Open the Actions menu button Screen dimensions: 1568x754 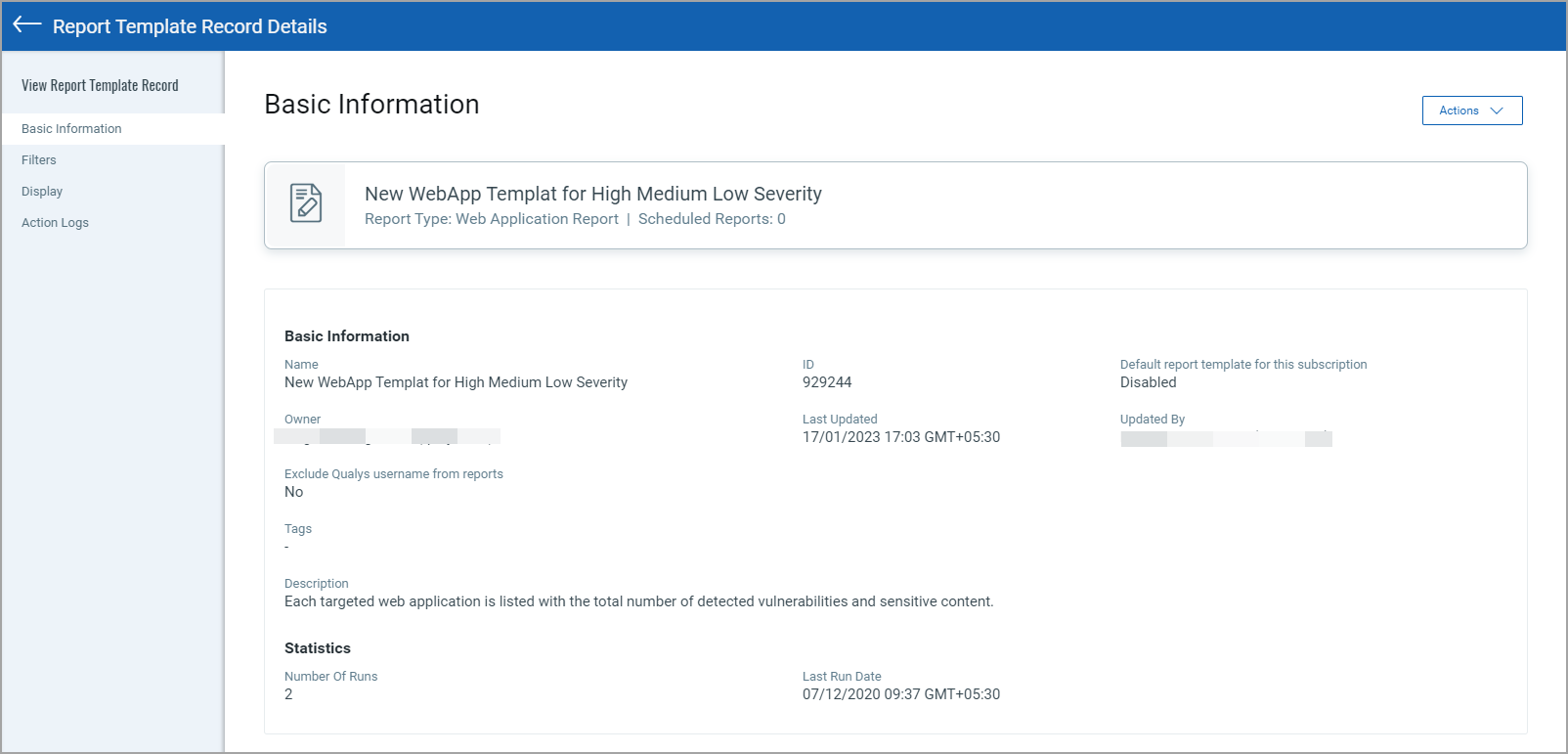click(x=1472, y=111)
